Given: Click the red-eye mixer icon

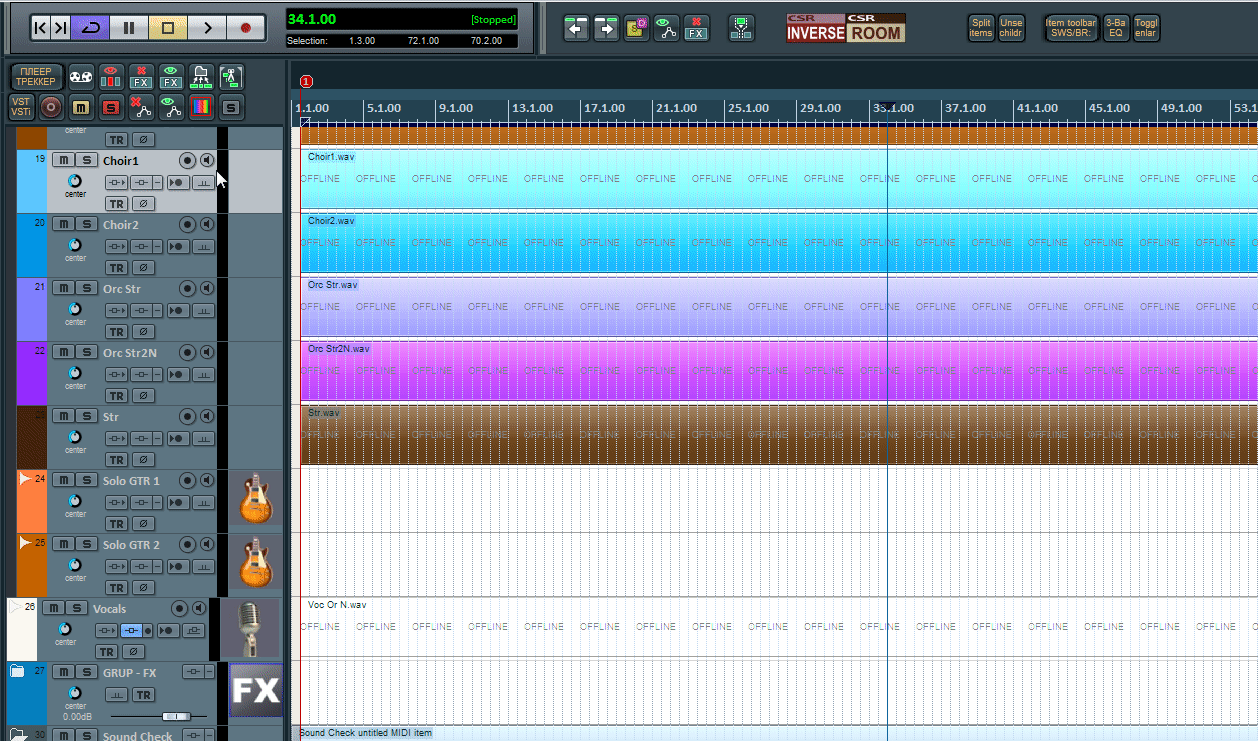Looking at the screenshot, I should [111, 77].
